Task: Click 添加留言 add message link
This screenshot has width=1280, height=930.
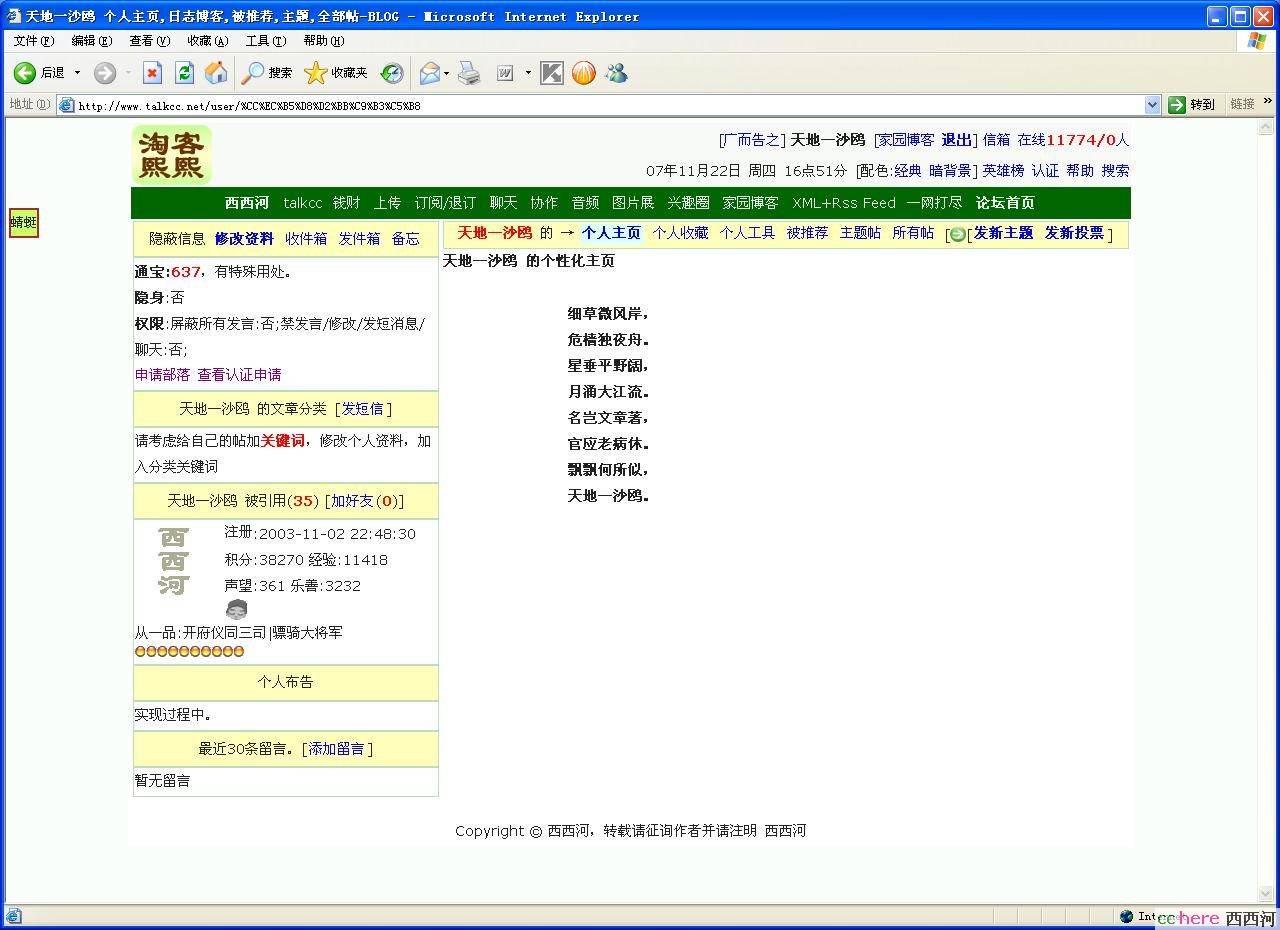Action: [337, 749]
